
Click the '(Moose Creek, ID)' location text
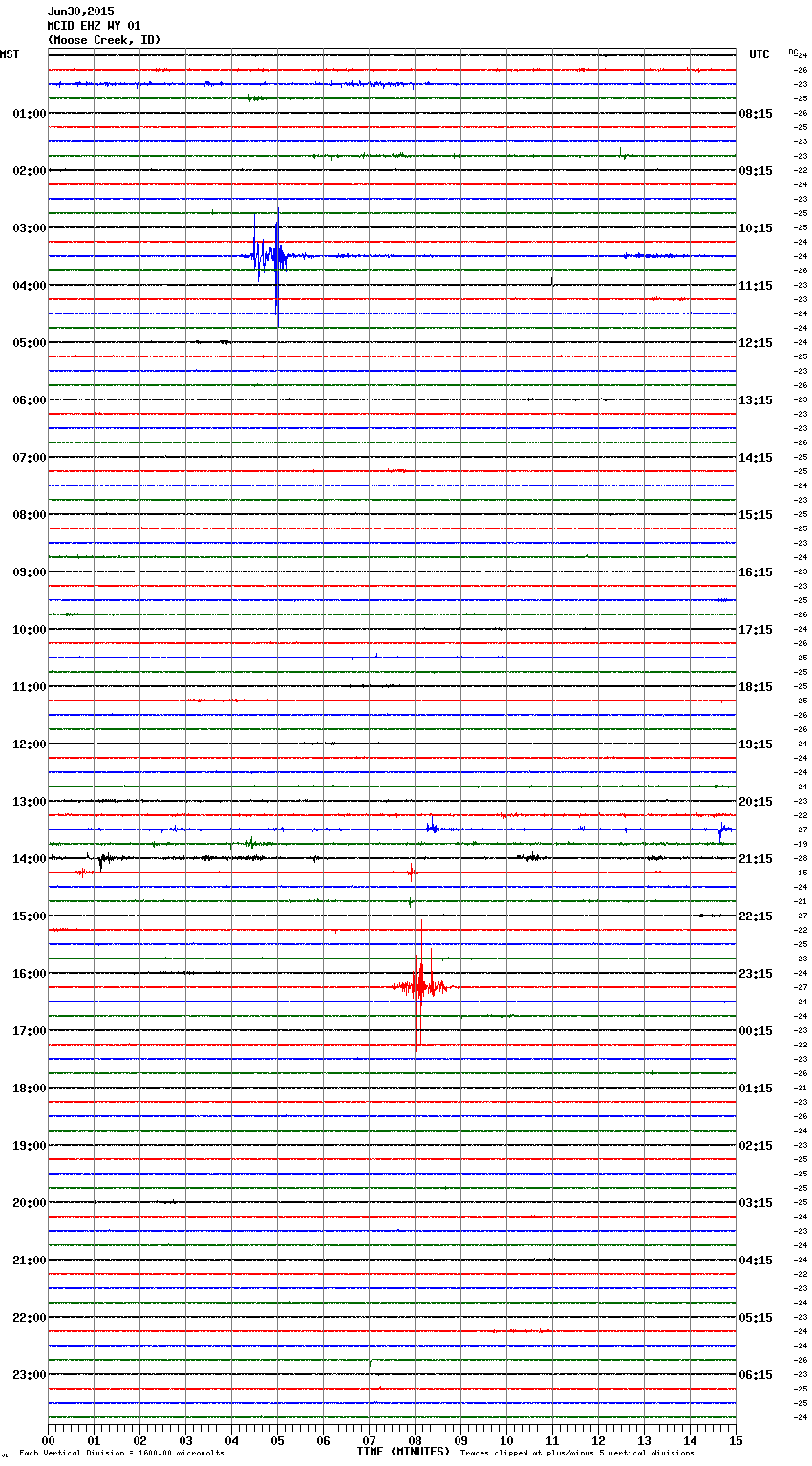pyautogui.click(x=104, y=40)
